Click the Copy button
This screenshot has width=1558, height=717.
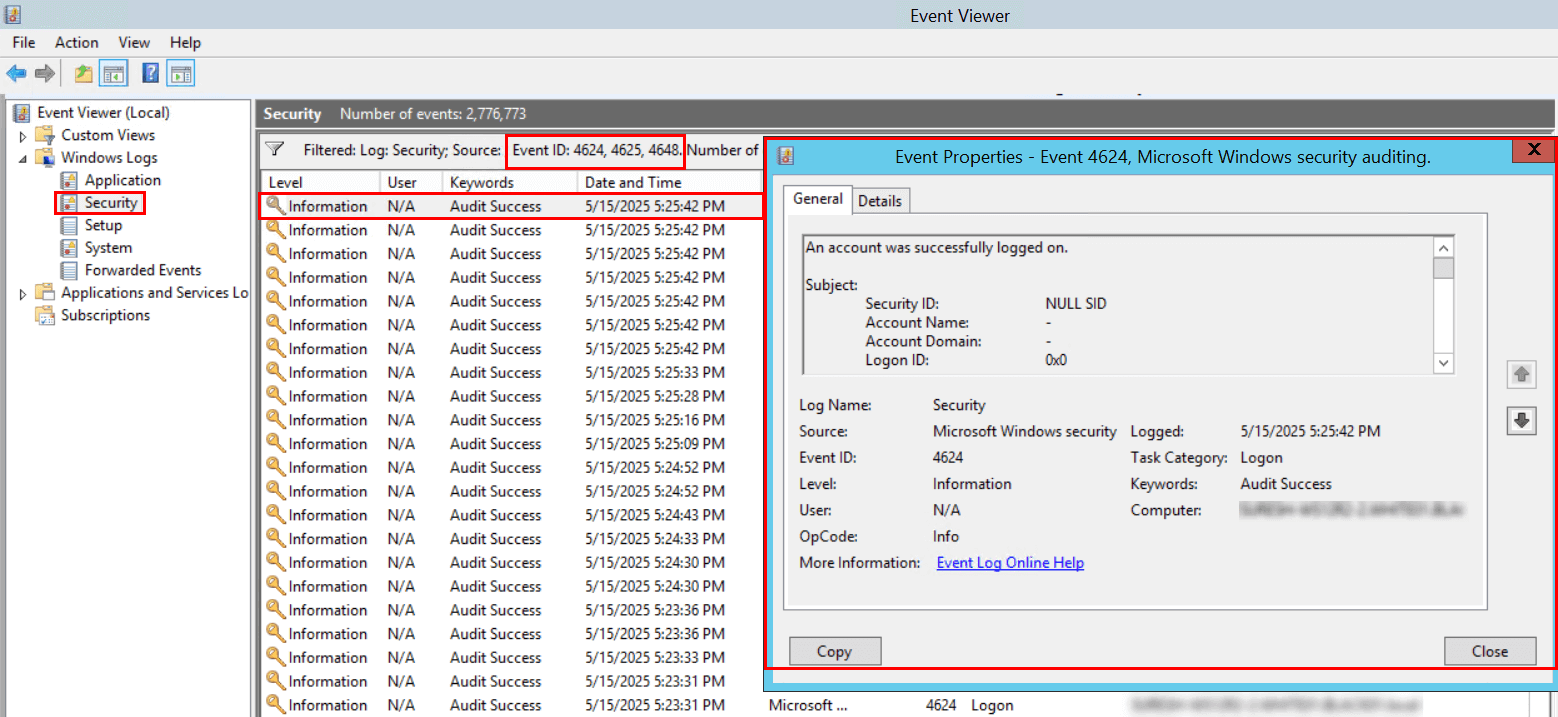834,651
